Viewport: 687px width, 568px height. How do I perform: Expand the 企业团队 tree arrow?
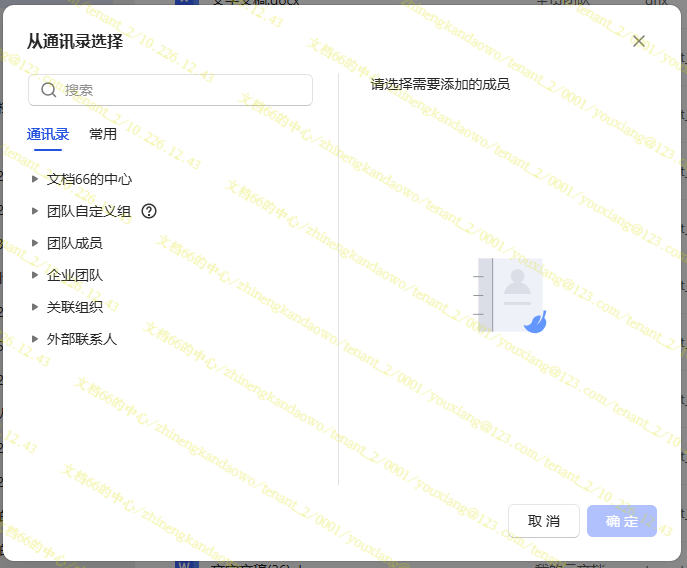click(x=35, y=275)
